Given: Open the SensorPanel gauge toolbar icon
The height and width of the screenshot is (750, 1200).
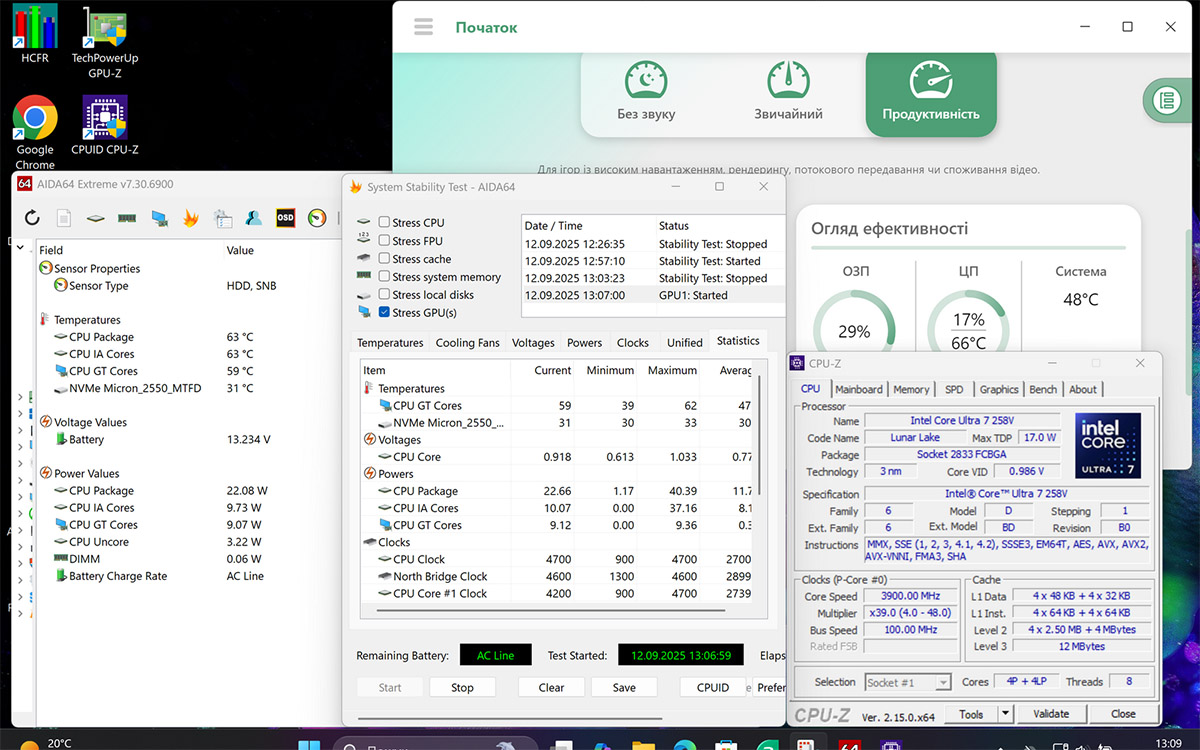Looking at the screenshot, I should [x=317, y=217].
